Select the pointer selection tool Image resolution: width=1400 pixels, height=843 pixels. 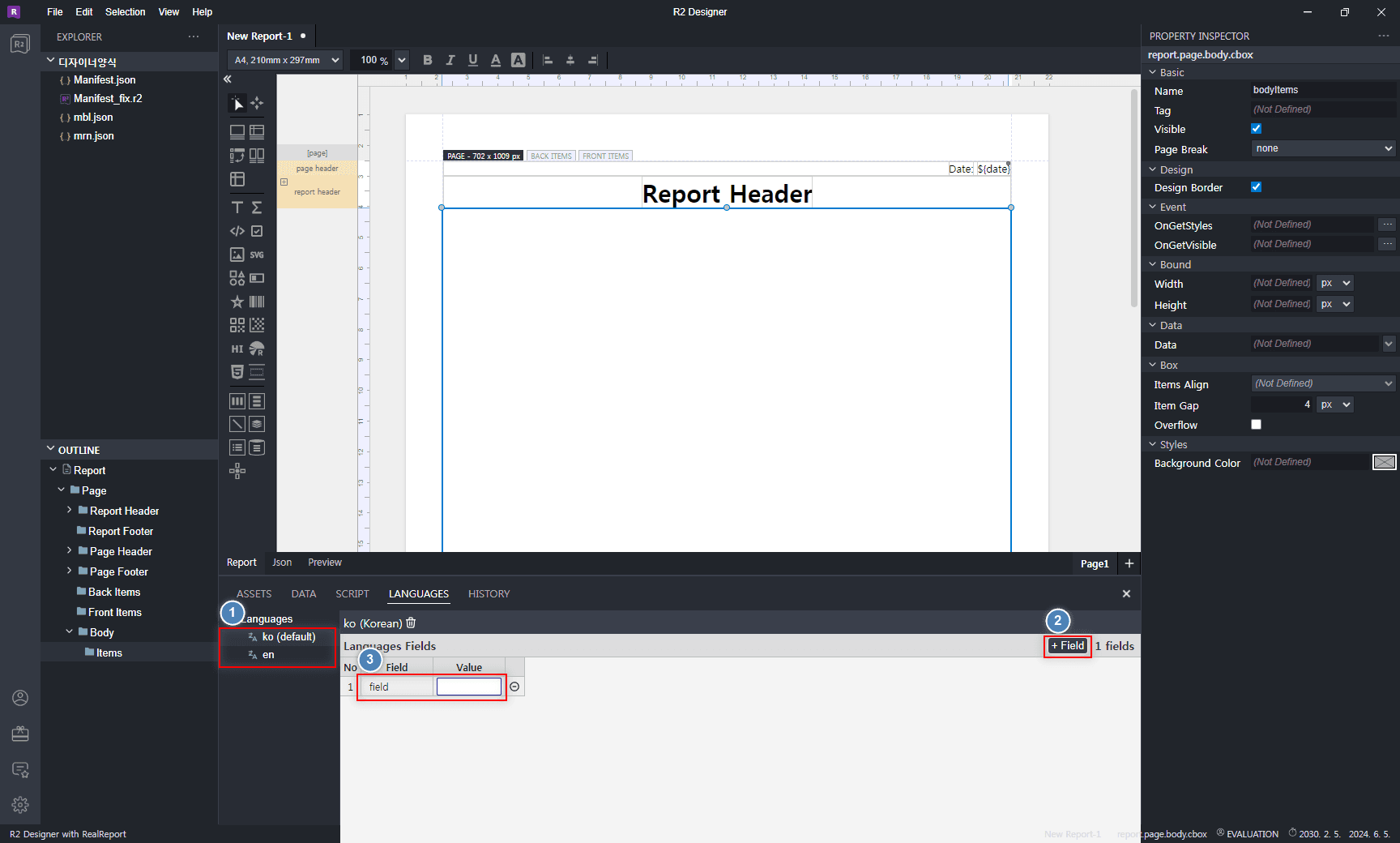tap(237, 103)
